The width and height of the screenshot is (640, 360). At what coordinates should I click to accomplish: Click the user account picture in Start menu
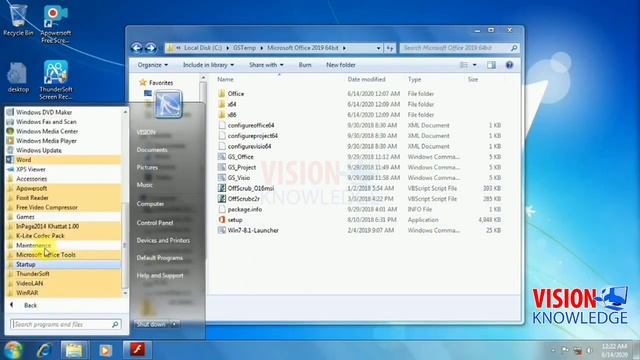coord(168,104)
